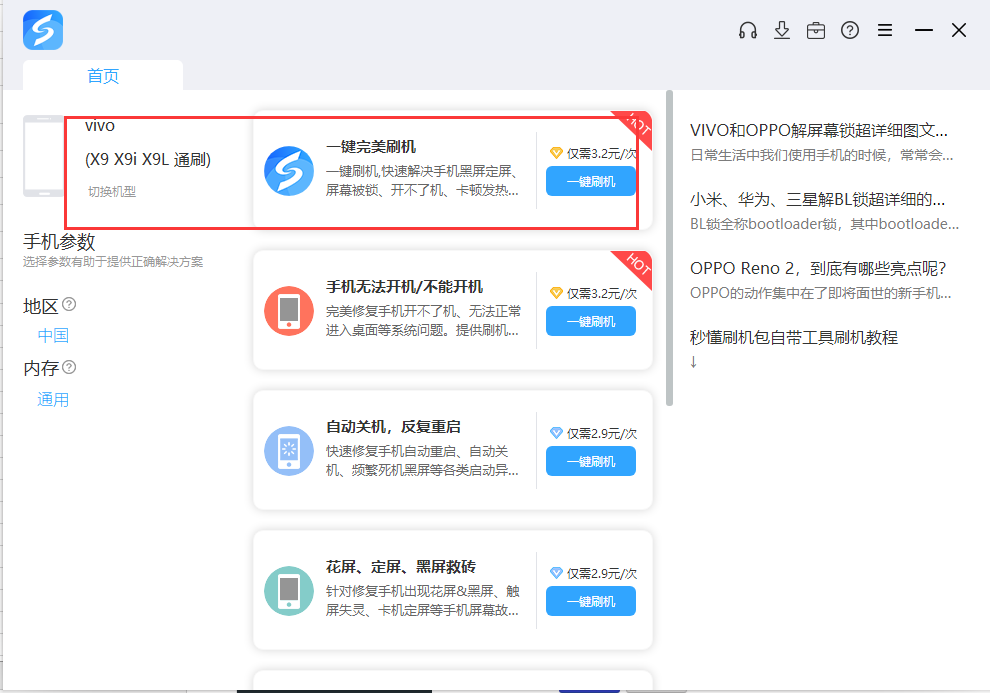The image size is (990, 693).
Task: Click the 内存 label
Action: pyautogui.click(x=40, y=368)
